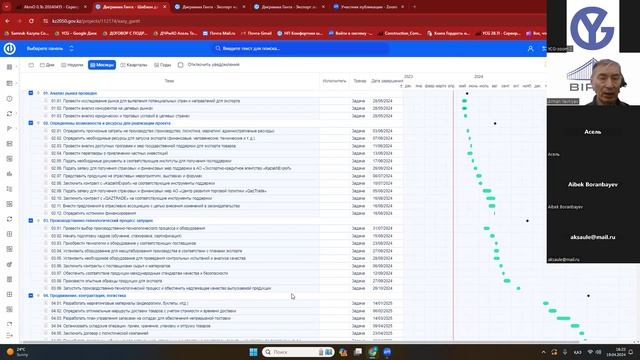
Task: Click the topmost grid icon in left sidebar
Action: 9,67
